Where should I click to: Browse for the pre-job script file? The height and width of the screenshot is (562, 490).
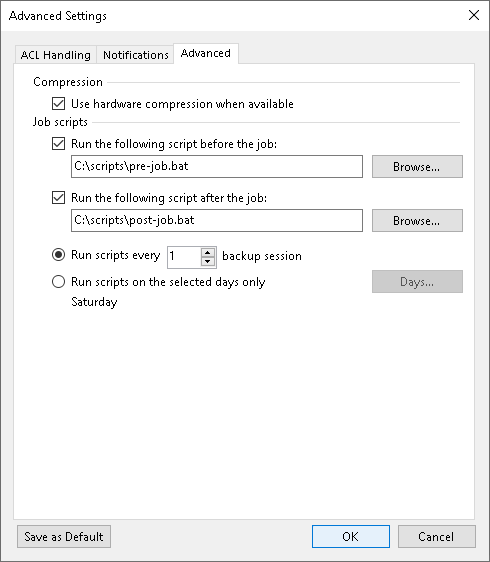[x=417, y=166]
